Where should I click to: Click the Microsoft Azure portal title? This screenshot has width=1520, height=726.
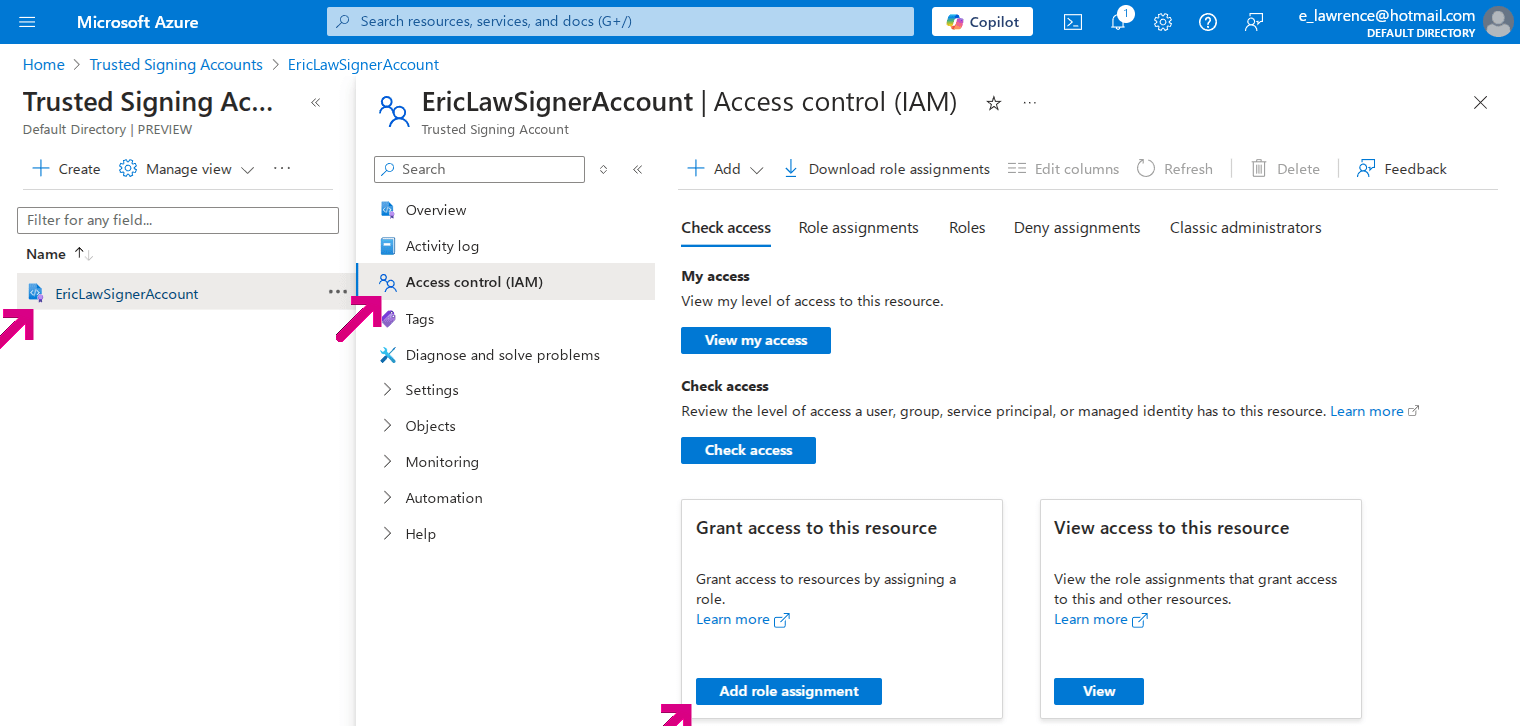click(x=137, y=22)
